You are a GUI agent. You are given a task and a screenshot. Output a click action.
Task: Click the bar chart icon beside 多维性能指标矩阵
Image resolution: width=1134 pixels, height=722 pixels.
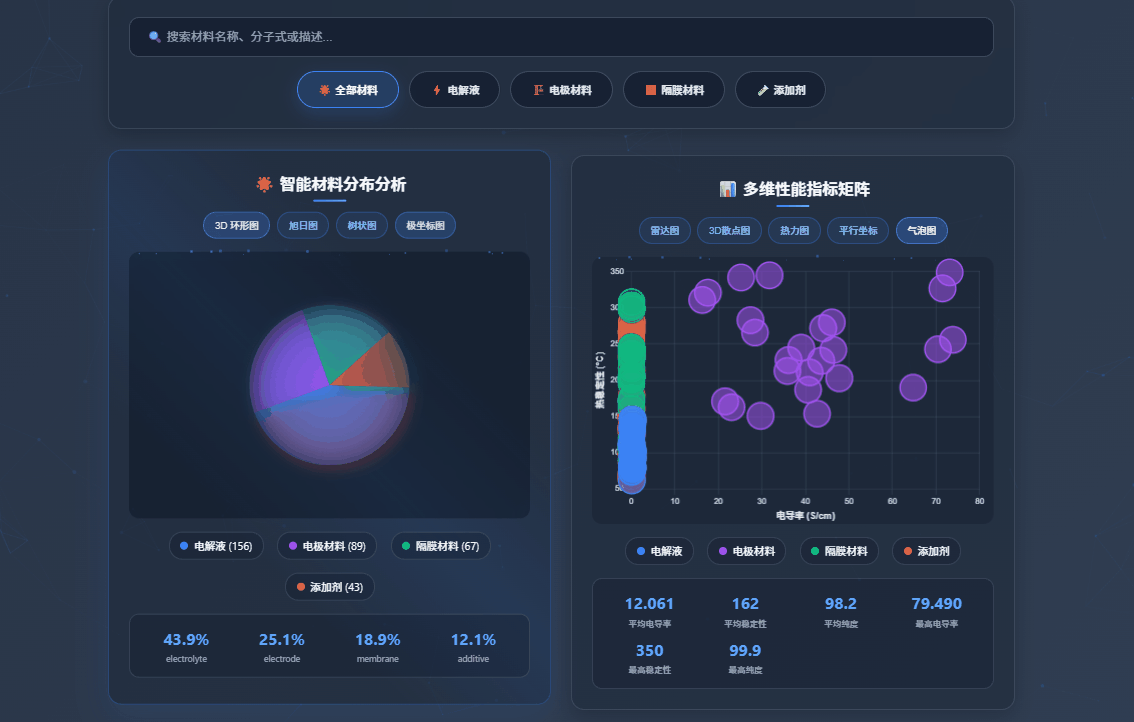(728, 189)
